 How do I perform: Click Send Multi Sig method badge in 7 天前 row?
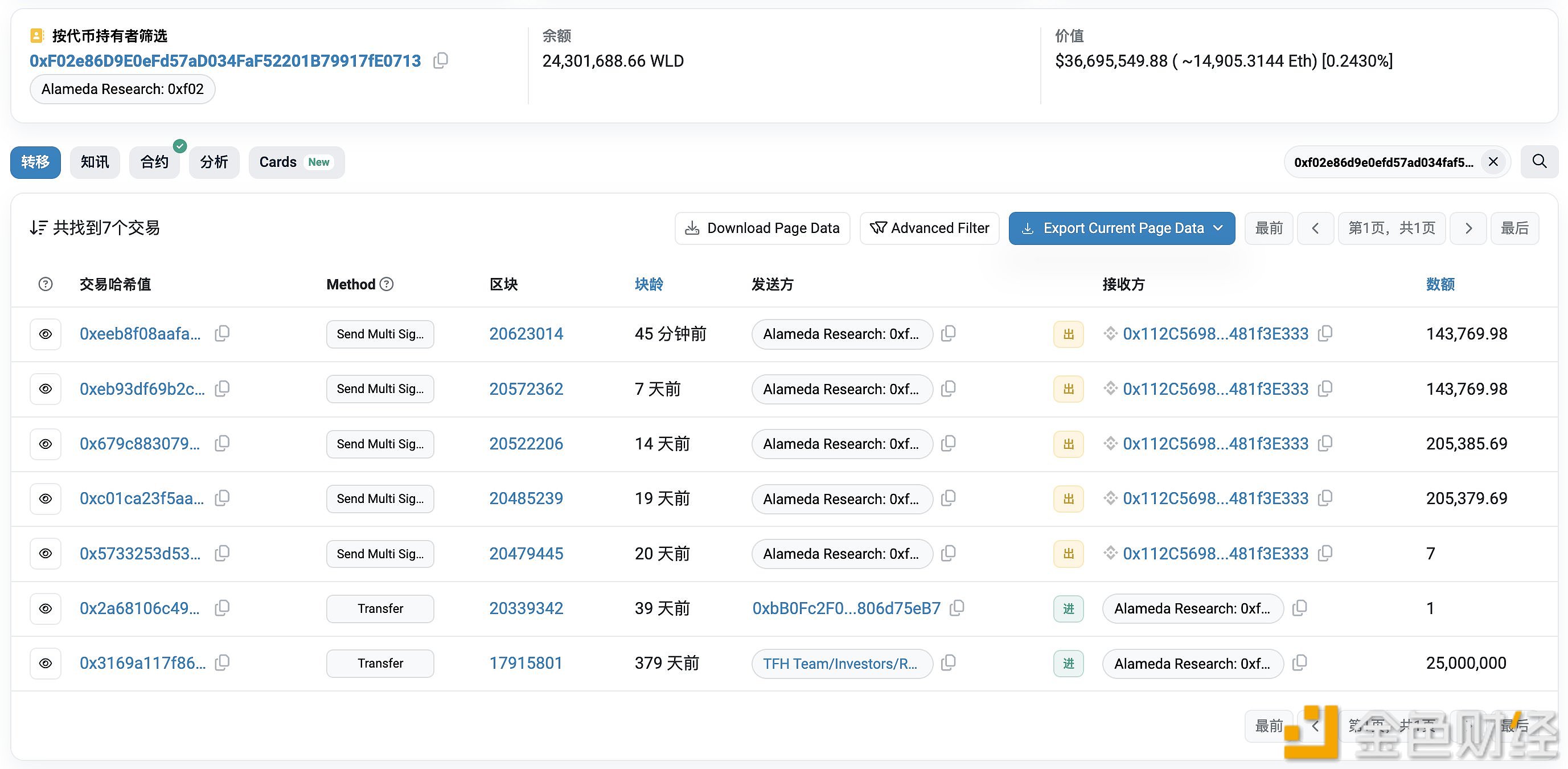380,388
